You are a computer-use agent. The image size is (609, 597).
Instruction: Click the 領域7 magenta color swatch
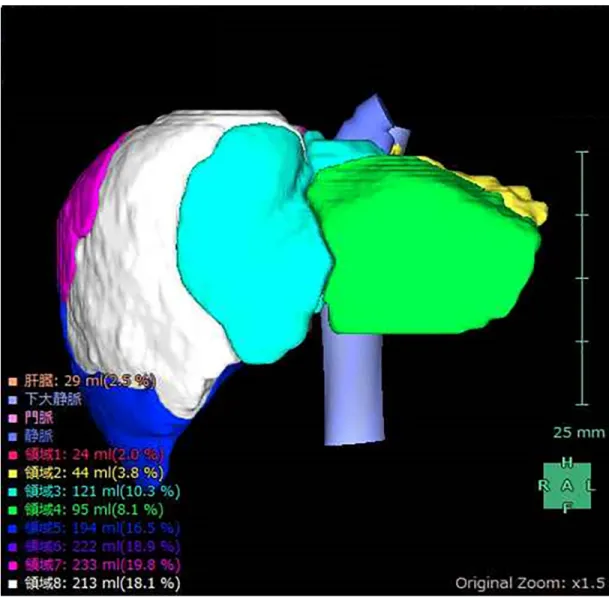pyautogui.click(x=13, y=566)
